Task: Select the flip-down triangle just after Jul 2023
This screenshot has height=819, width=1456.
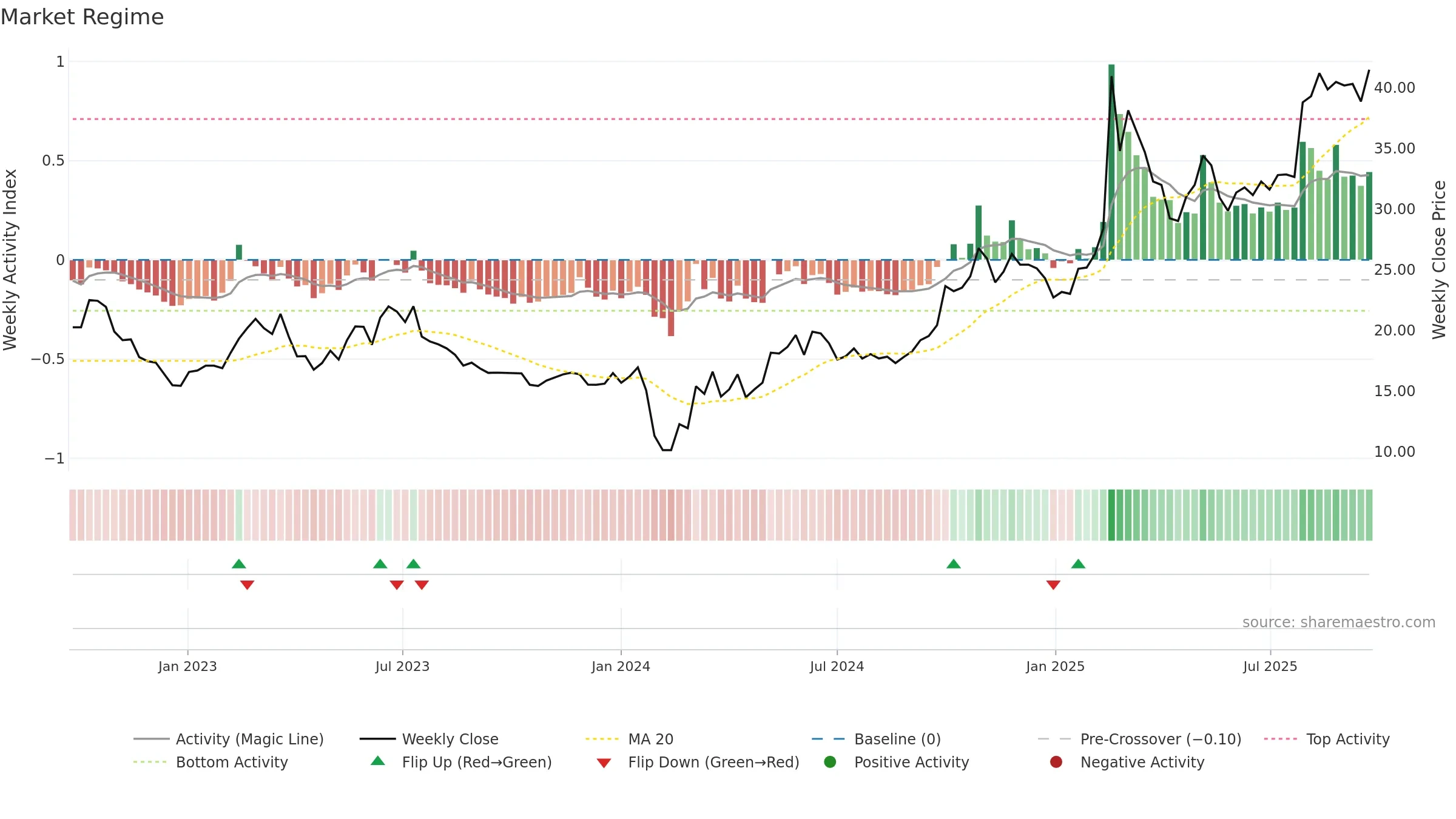Action: pos(422,585)
